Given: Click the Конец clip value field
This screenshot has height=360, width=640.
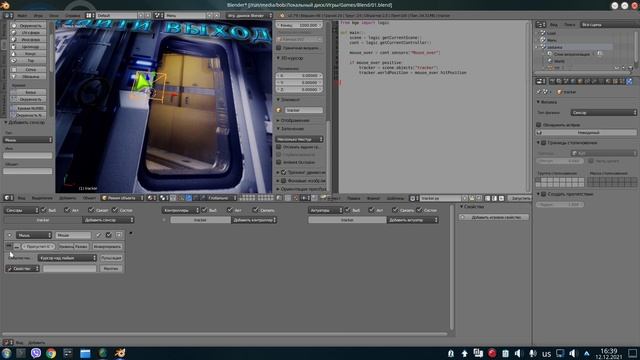Looking at the screenshot, I should [x=299, y=25].
